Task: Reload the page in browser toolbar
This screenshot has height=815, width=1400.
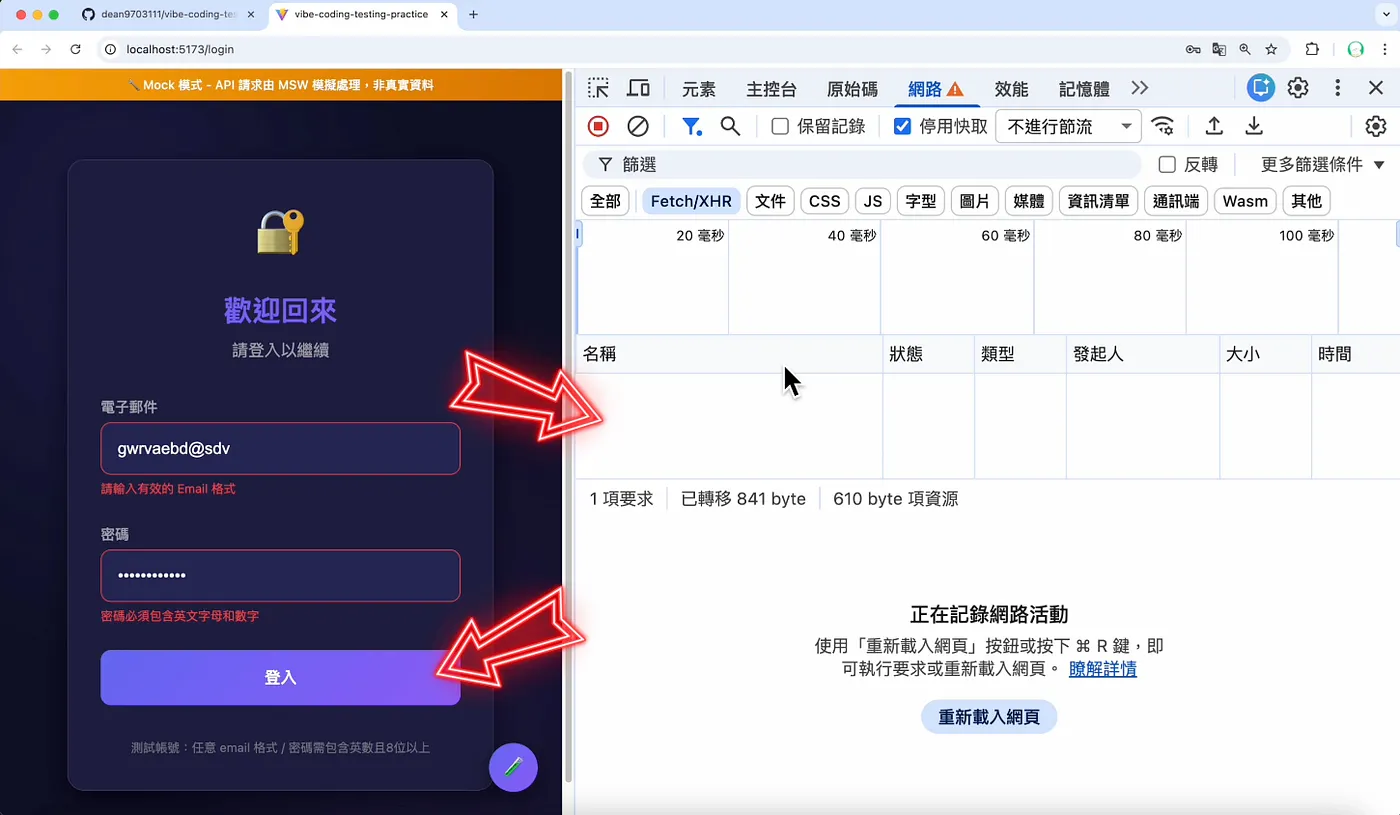Action: click(x=75, y=48)
